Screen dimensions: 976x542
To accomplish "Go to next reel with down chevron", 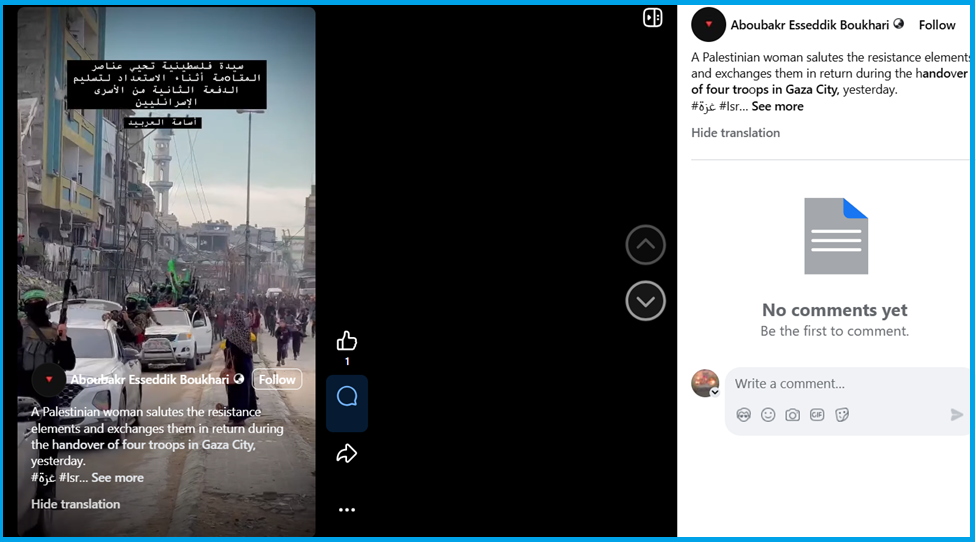I will coord(645,300).
